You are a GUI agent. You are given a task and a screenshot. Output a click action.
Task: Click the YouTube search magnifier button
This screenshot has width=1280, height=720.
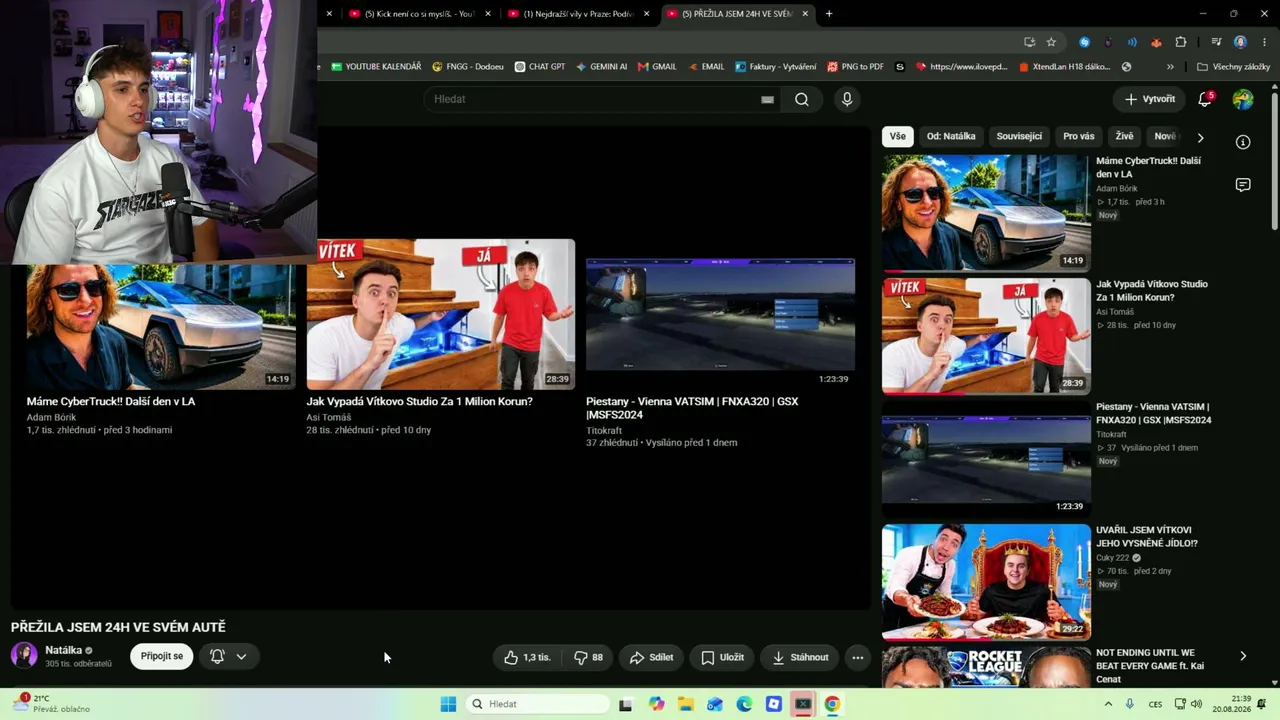point(802,99)
